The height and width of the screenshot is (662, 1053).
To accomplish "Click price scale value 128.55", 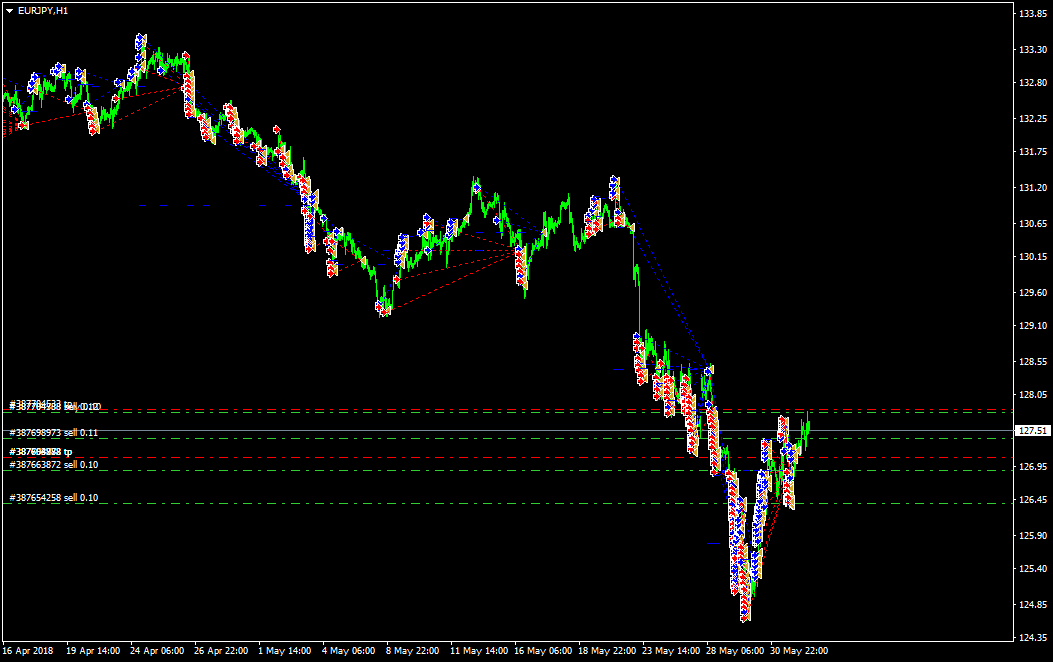I will click(x=1033, y=362).
